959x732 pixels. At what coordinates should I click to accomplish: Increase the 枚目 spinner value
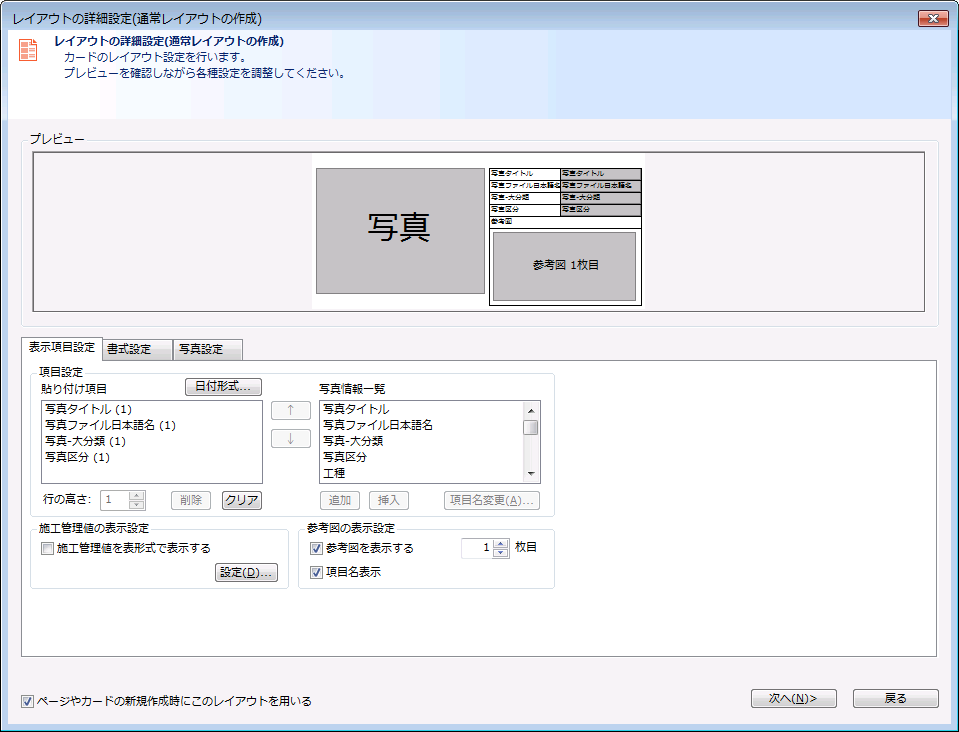click(x=501, y=543)
